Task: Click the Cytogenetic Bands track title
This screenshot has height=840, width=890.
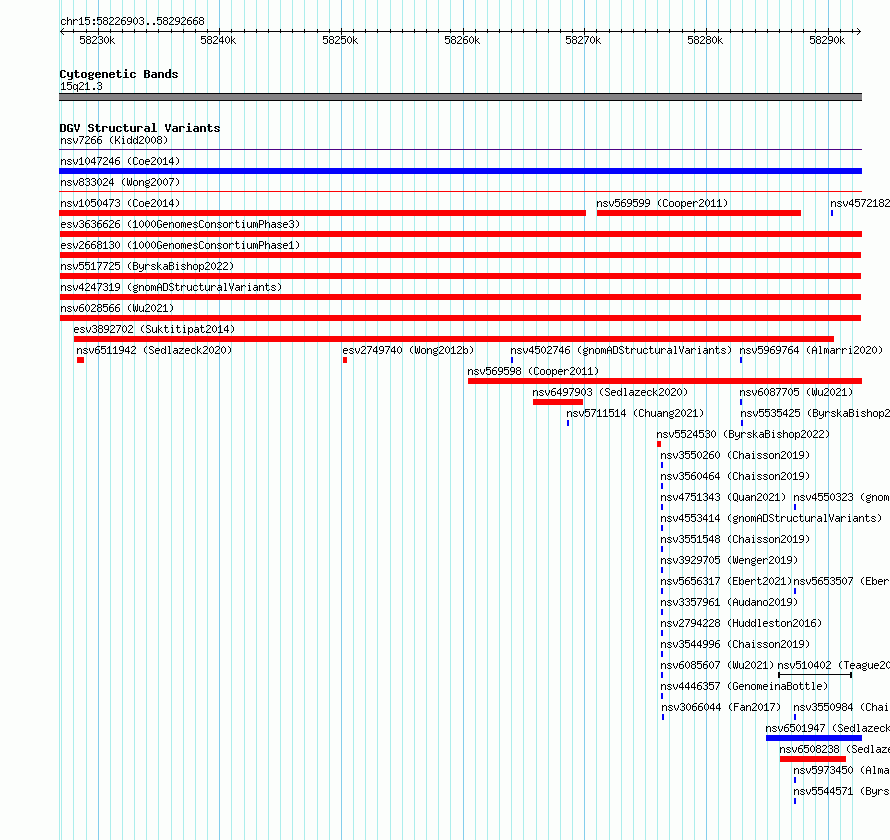Action: (119, 74)
